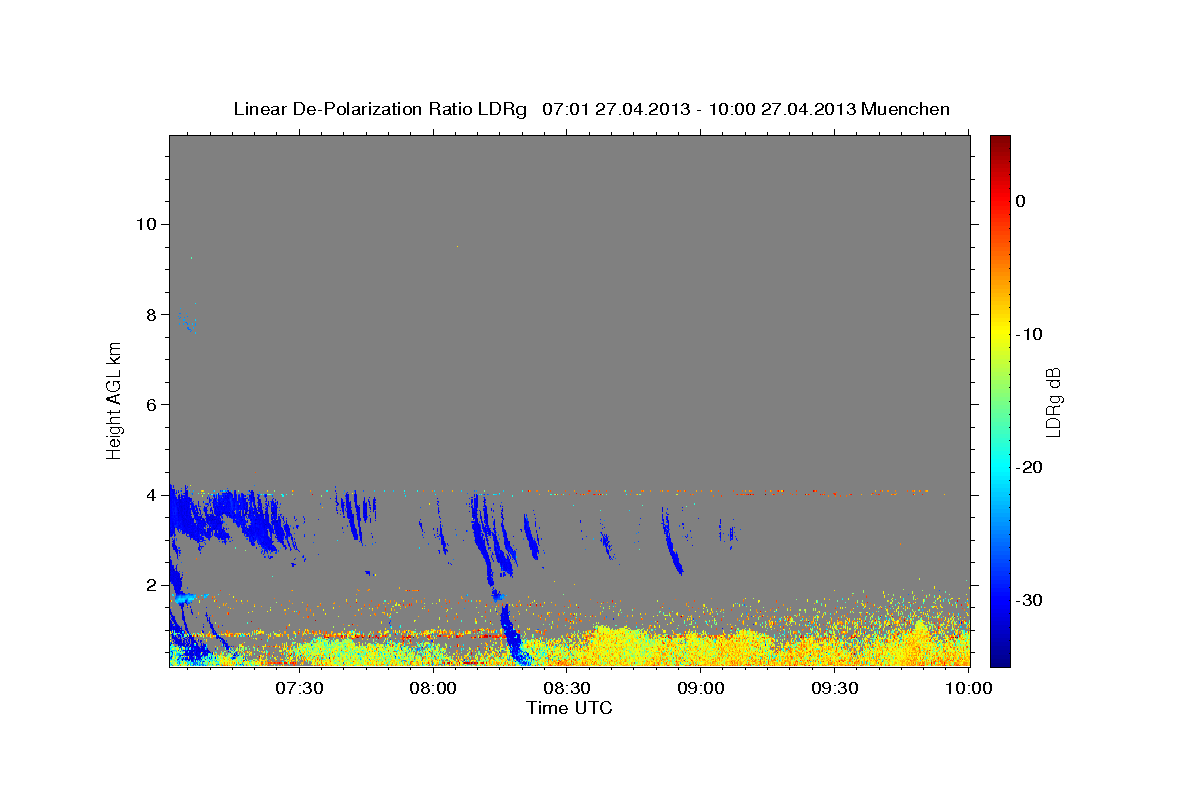Click the height tick label 6
Image resolution: width=1200 pixels, height=800 pixels.
coord(150,405)
